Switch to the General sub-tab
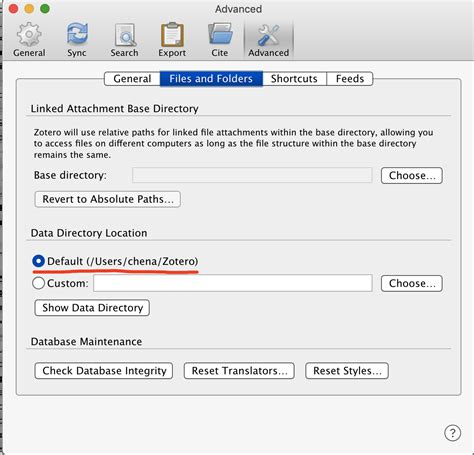The height and width of the screenshot is (455, 474). [x=132, y=79]
